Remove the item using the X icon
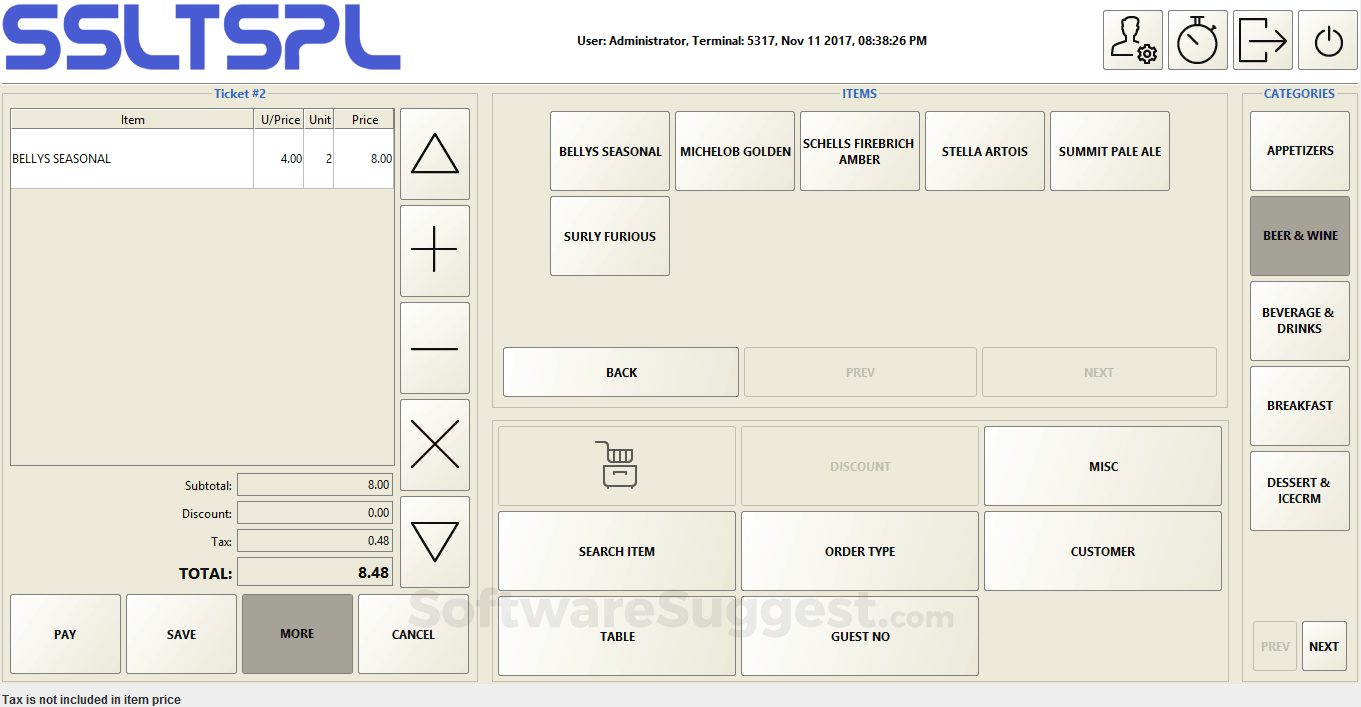This screenshot has height=707, width=1361. pos(434,444)
